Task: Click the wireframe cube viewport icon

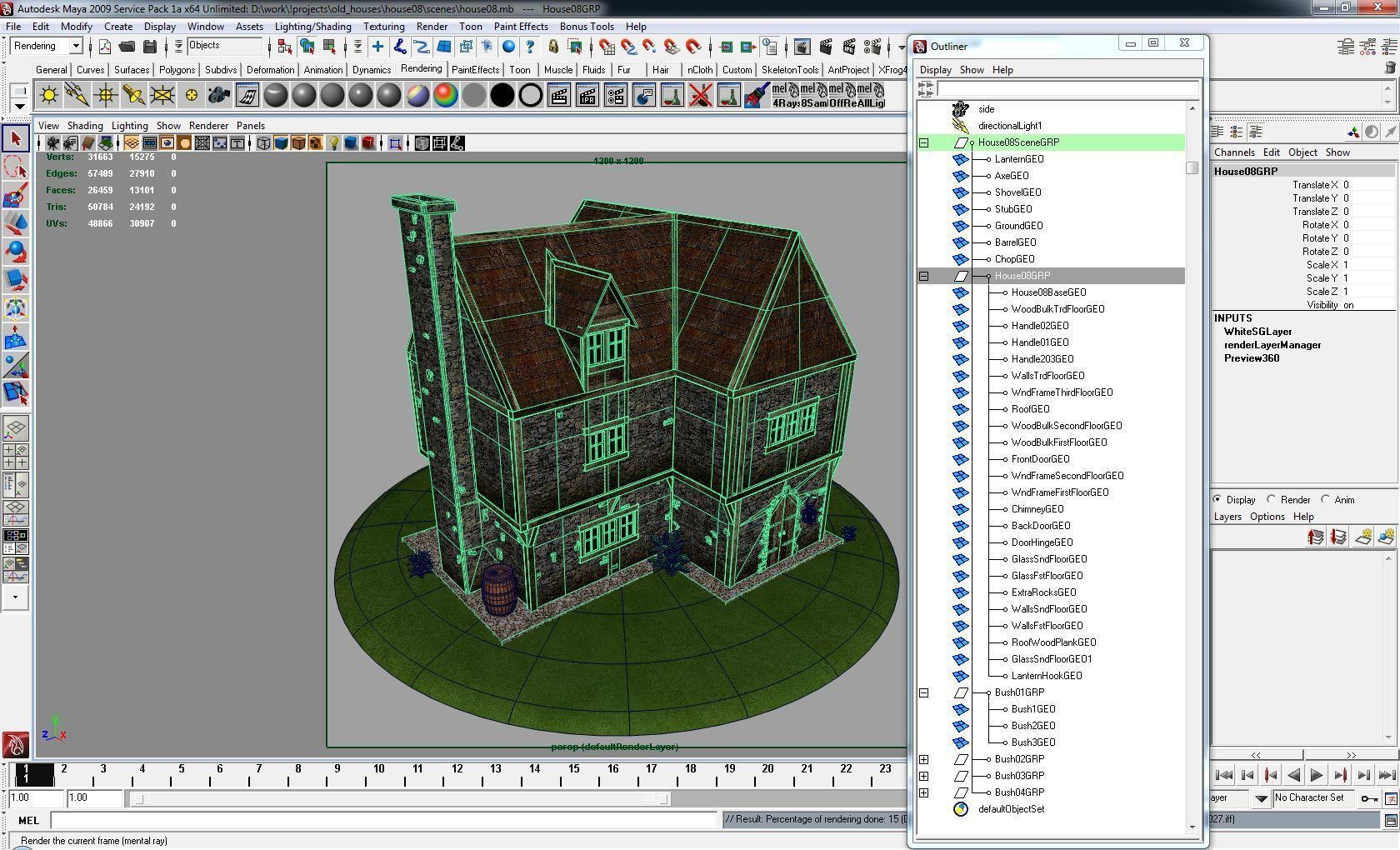Action: [263, 143]
